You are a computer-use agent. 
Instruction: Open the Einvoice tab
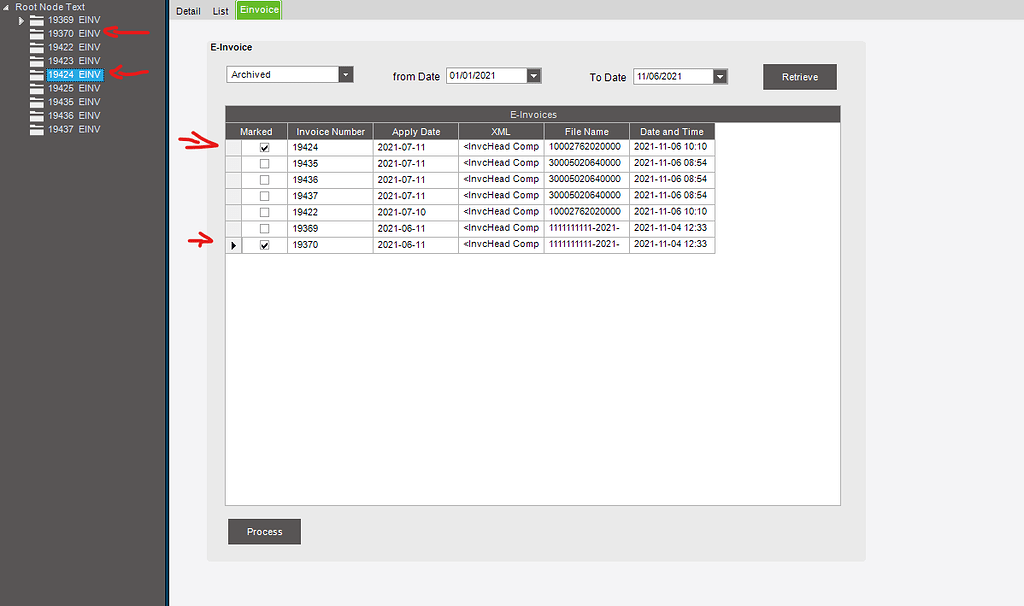pyautogui.click(x=259, y=10)
